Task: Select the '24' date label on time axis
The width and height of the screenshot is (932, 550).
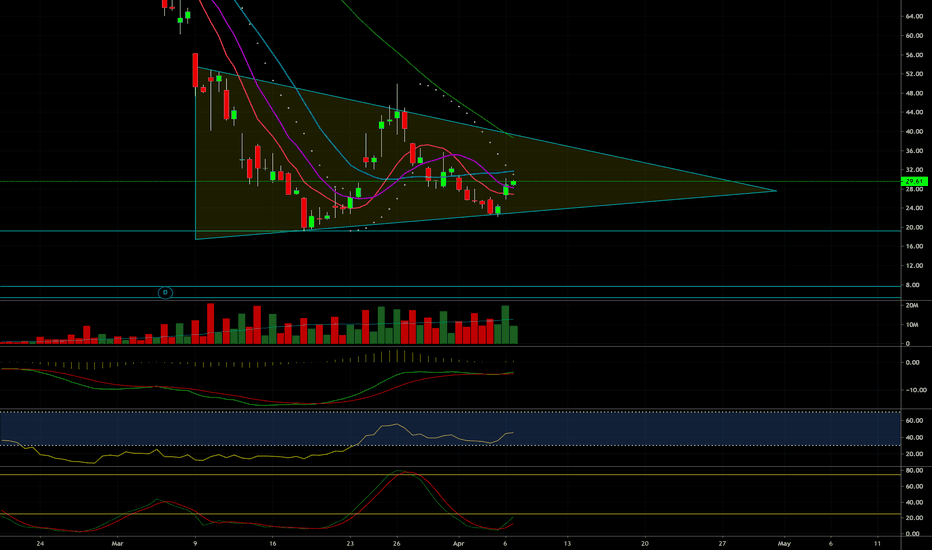Action: [40, 543]
